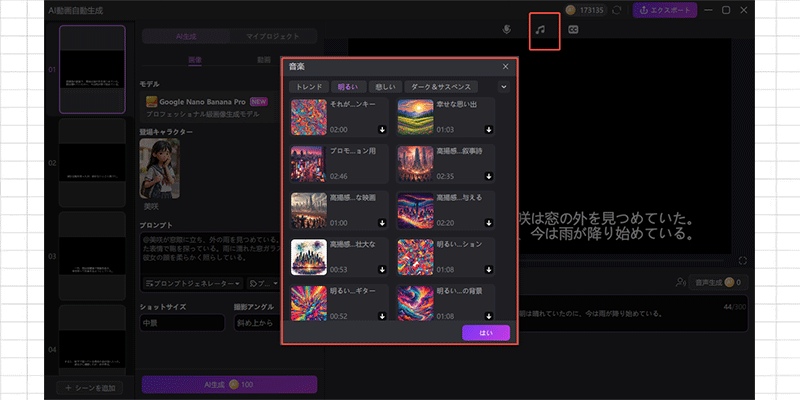This screenshot has height=400, width=800.
Task: Select scene 01 thumbnail
Action: click(92, 69)
